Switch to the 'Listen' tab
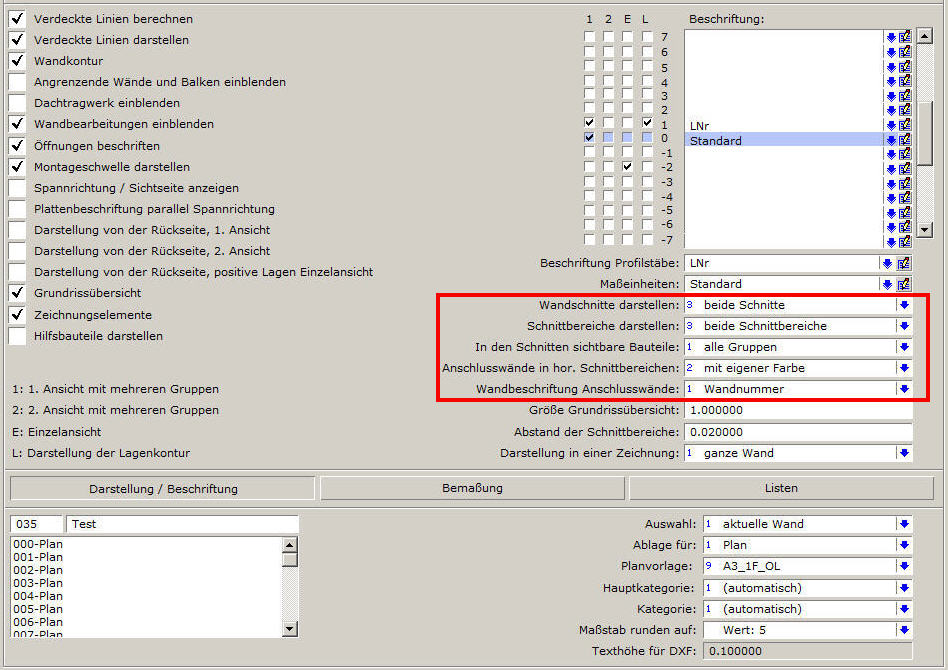The image size is (948, 670). 781,488
